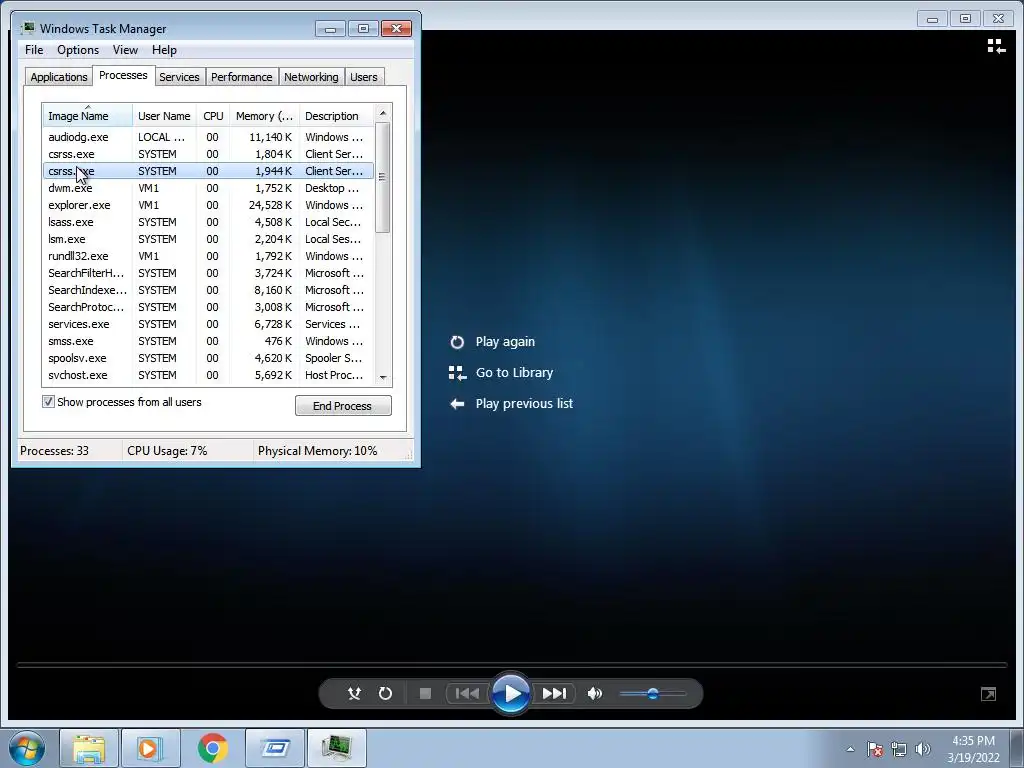Click the Play previous list link text
This screenshot has width=1024, height=768.
[x=524, y=404]
